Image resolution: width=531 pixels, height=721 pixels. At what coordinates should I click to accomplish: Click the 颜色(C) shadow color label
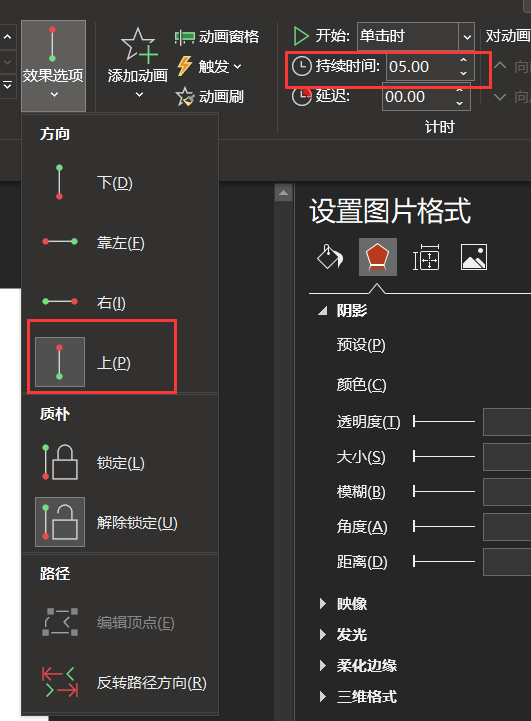[x=361, y=384]
